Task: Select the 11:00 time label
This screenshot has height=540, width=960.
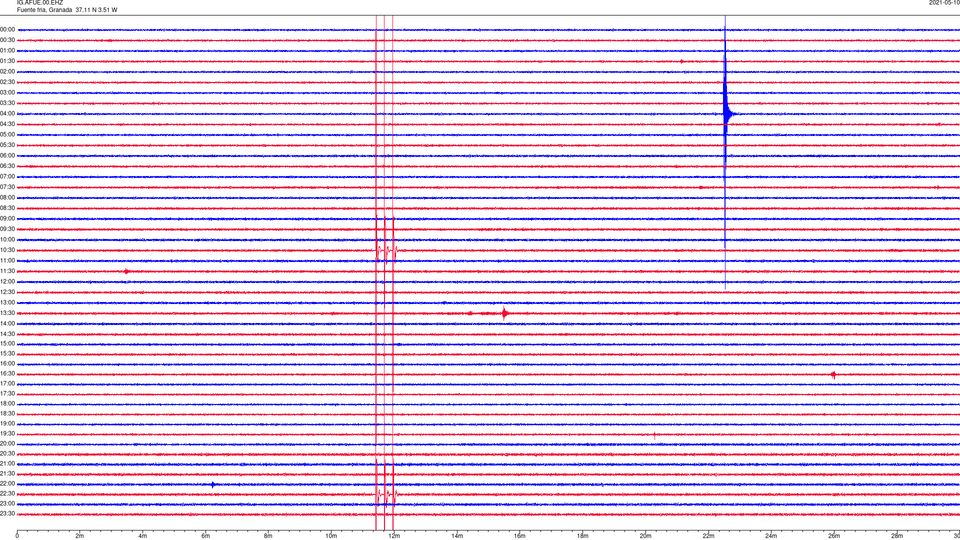Action: tap(8, 260)
